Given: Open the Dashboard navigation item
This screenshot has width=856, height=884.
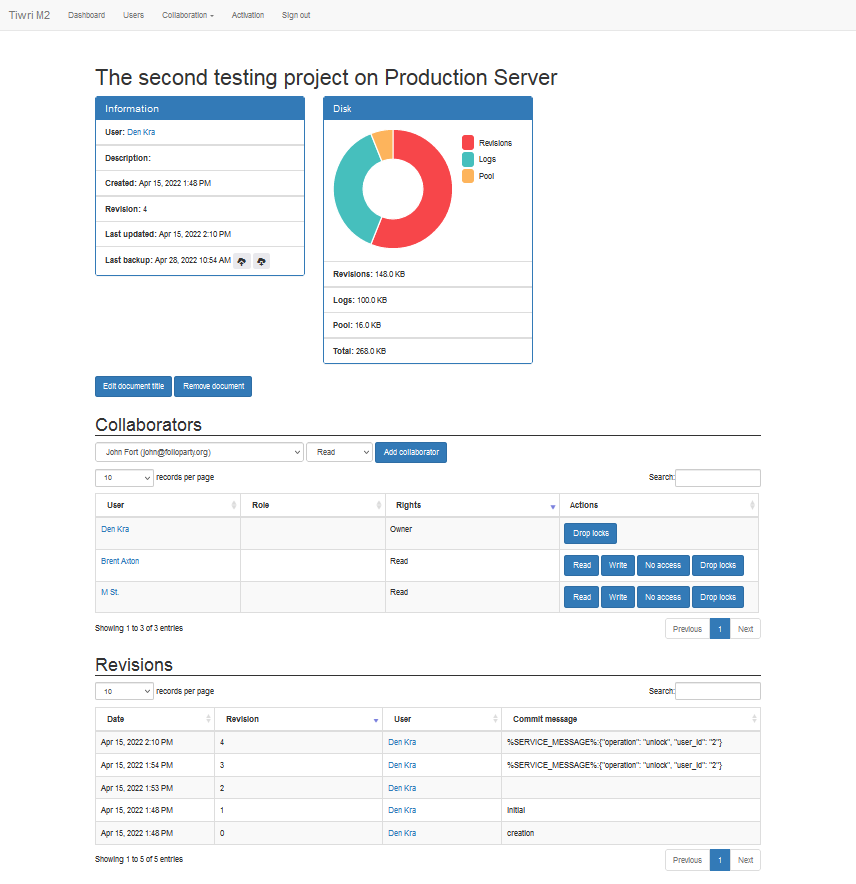Looking at the screenshot, I should [86, 15].
